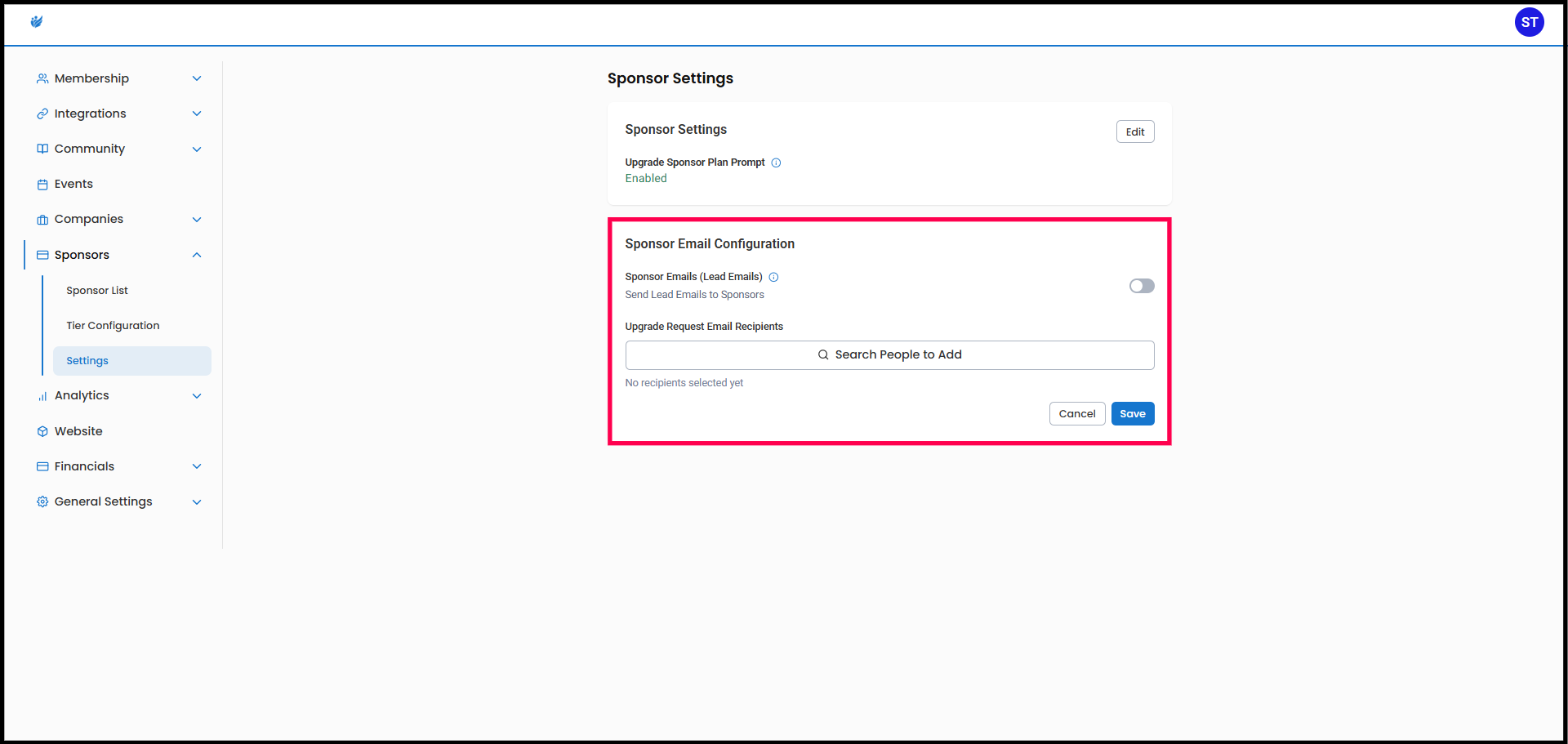Collapse the Sponsors section chevron

pos(197,255)
